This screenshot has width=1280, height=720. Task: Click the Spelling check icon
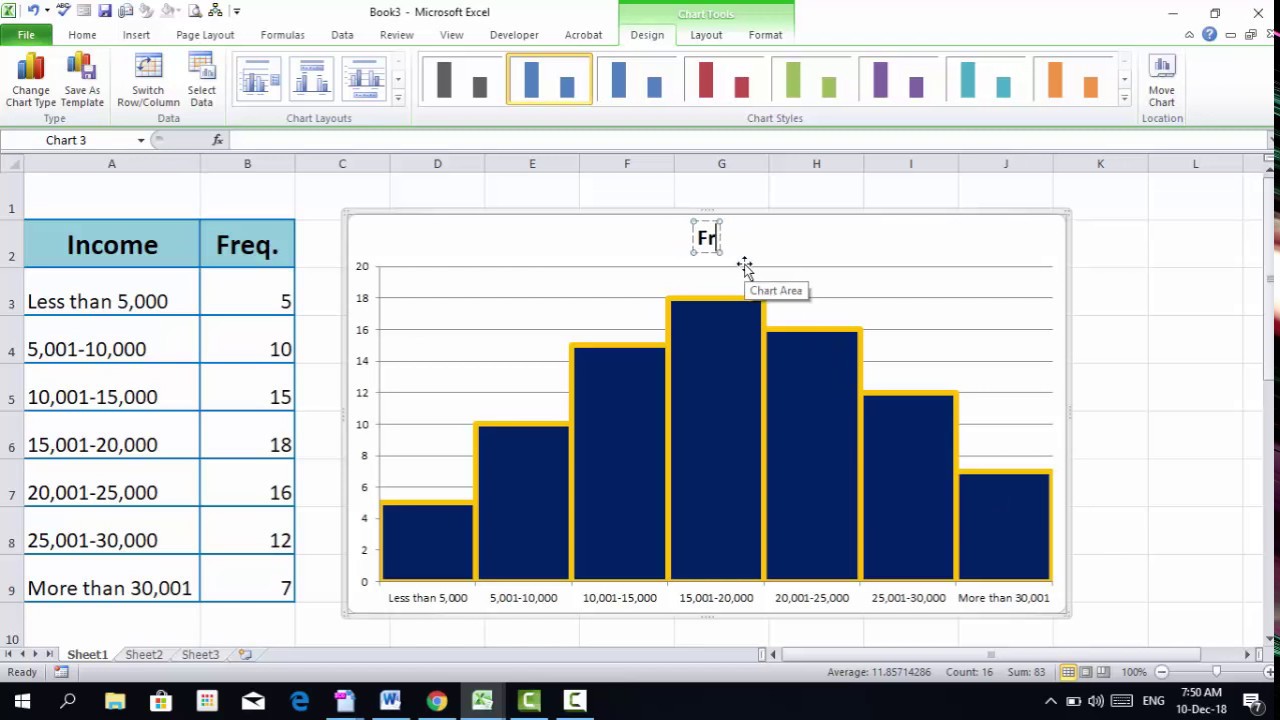66,11
